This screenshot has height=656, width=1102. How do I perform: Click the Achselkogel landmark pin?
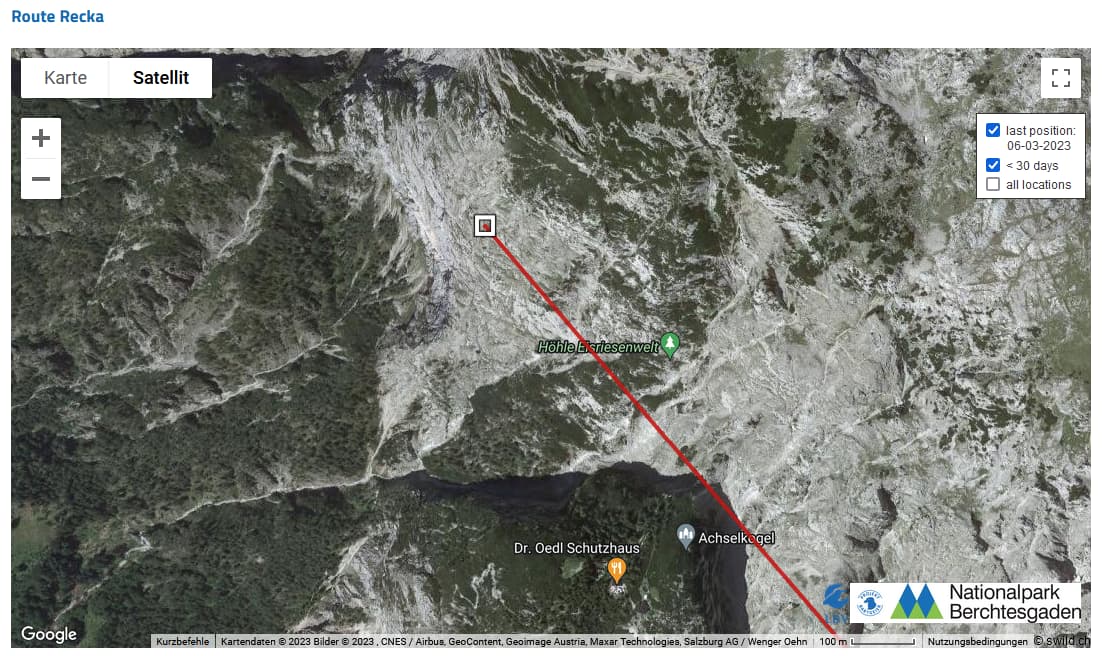[x=686, y=536]
